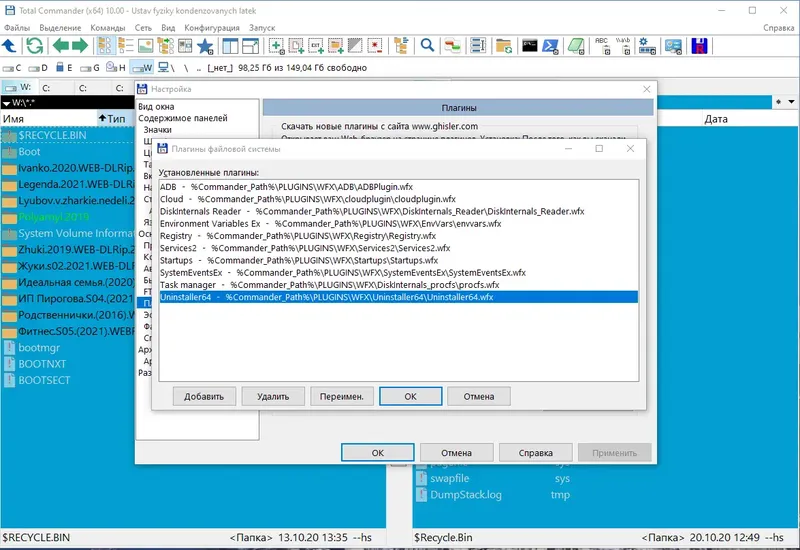Select DiskInternals Reader plugin row
This screenshot has height=550, width=800.
tap(398, 211)
